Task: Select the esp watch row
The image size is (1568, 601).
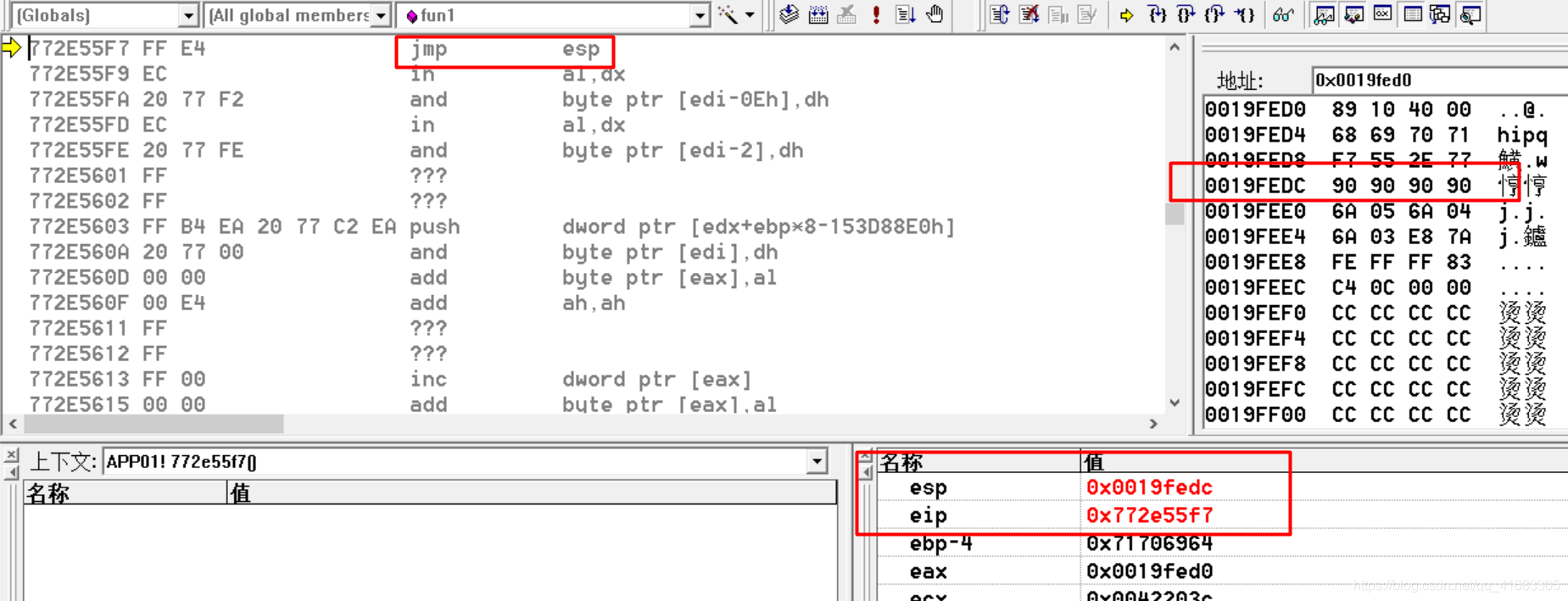Action: pos(1221,487)
